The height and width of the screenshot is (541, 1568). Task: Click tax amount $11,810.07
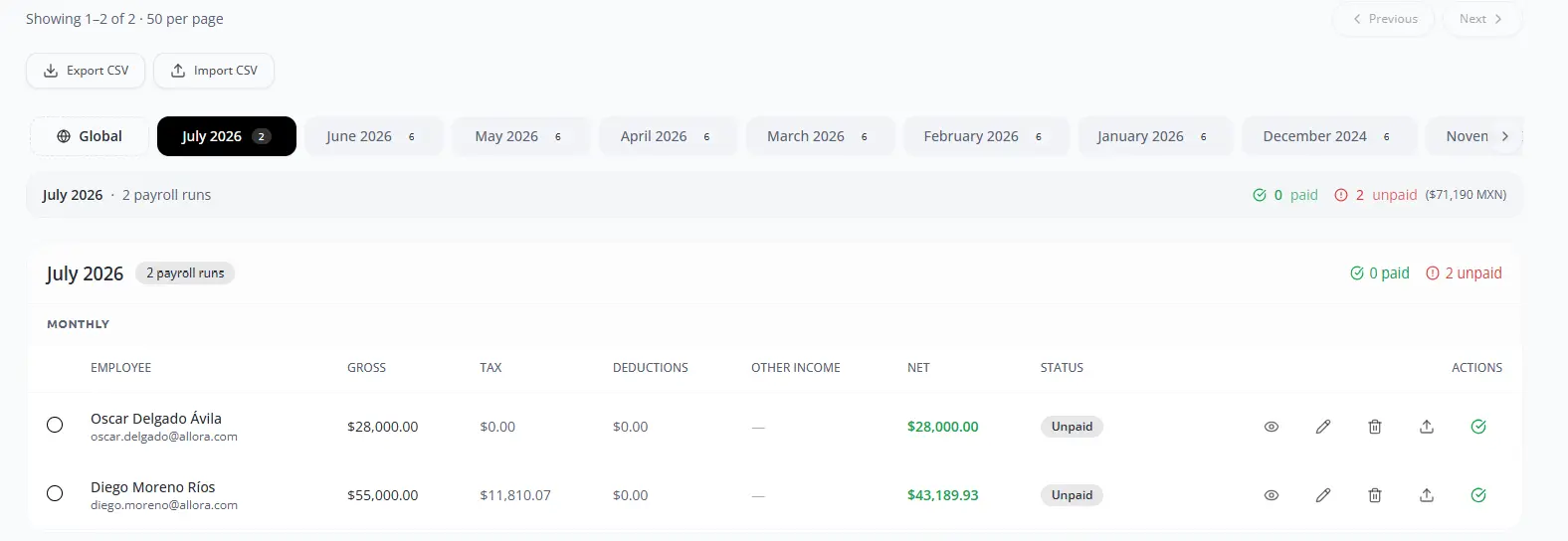point(515,495)
